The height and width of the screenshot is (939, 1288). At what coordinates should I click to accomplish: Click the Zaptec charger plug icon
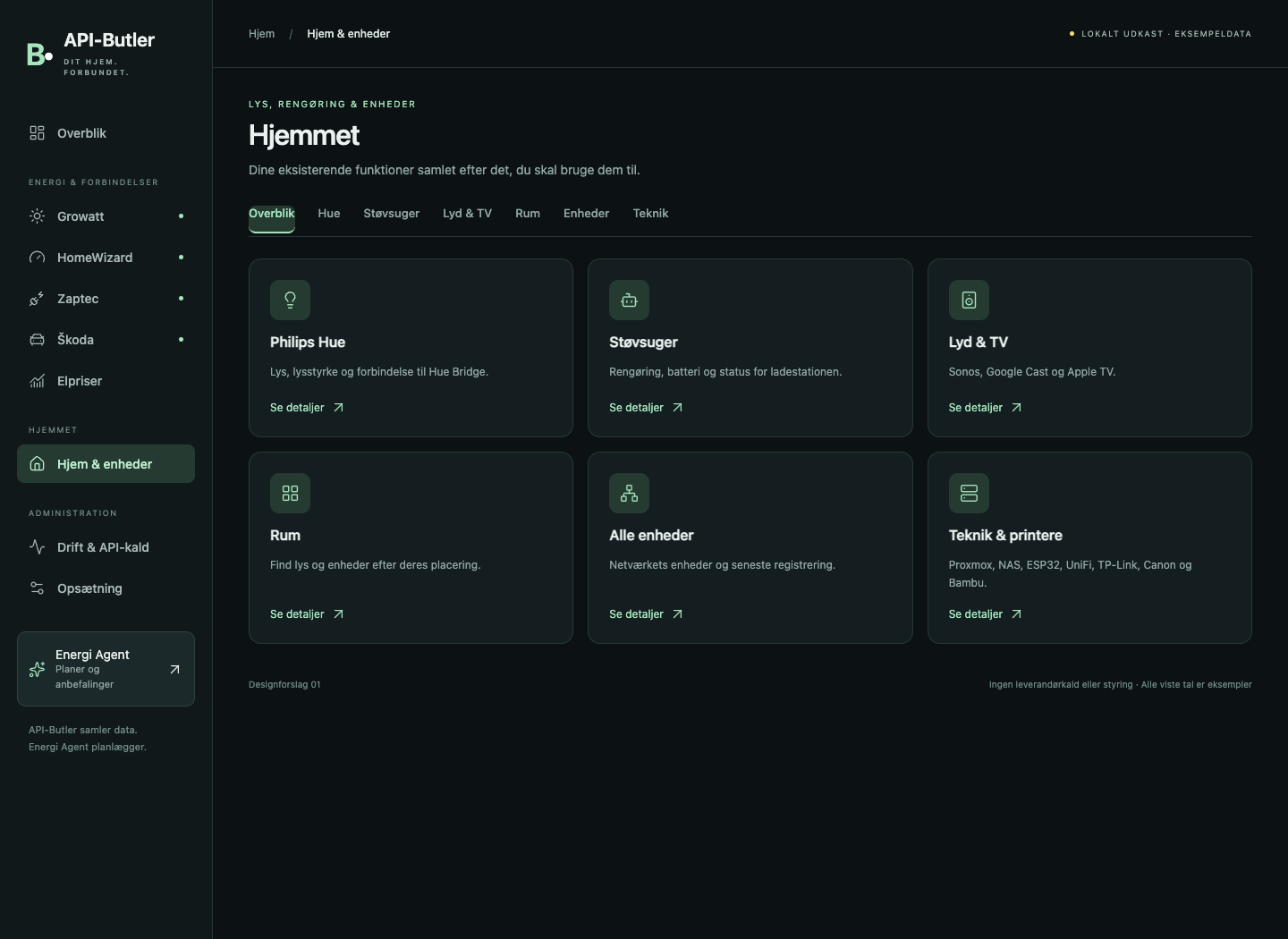click(37, 299)
